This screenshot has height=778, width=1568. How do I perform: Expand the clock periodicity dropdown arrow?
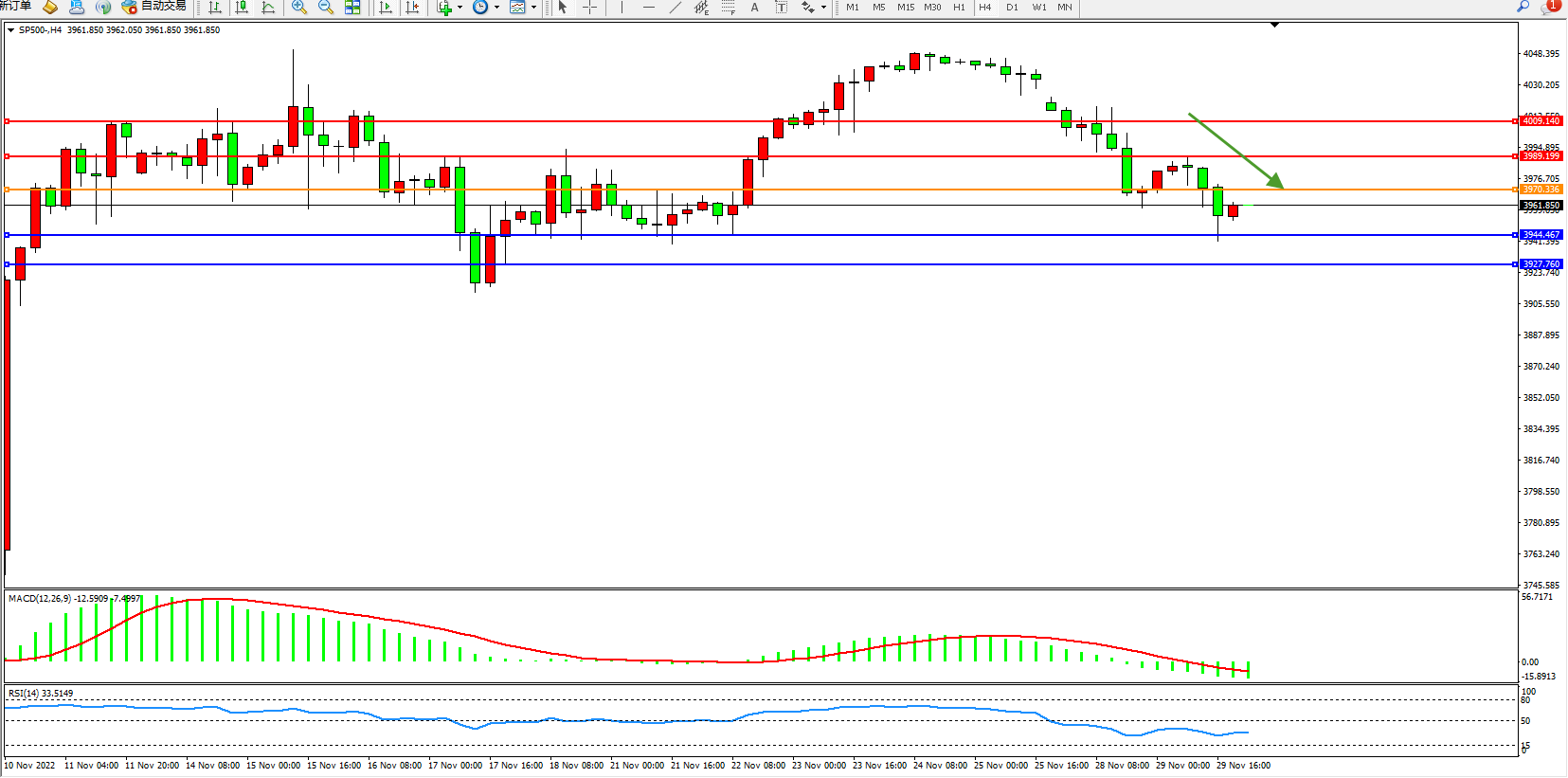[x=496, y=8]
